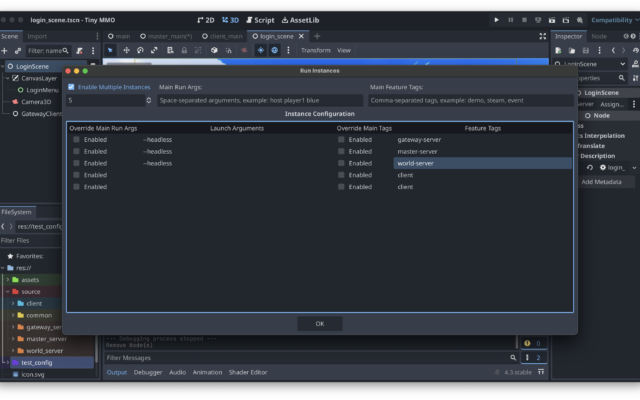Select the Scale Mode tool

(154, 50)
